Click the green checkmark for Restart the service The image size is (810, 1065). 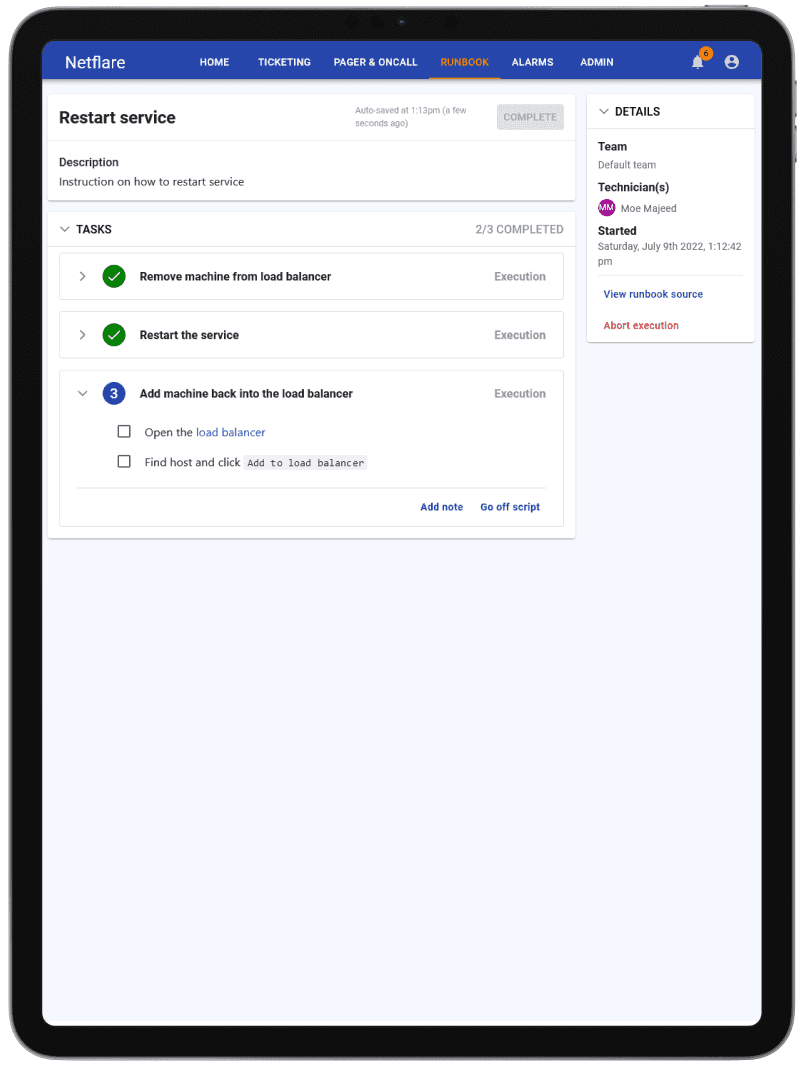pyautogui.click(x=114, y=335)
